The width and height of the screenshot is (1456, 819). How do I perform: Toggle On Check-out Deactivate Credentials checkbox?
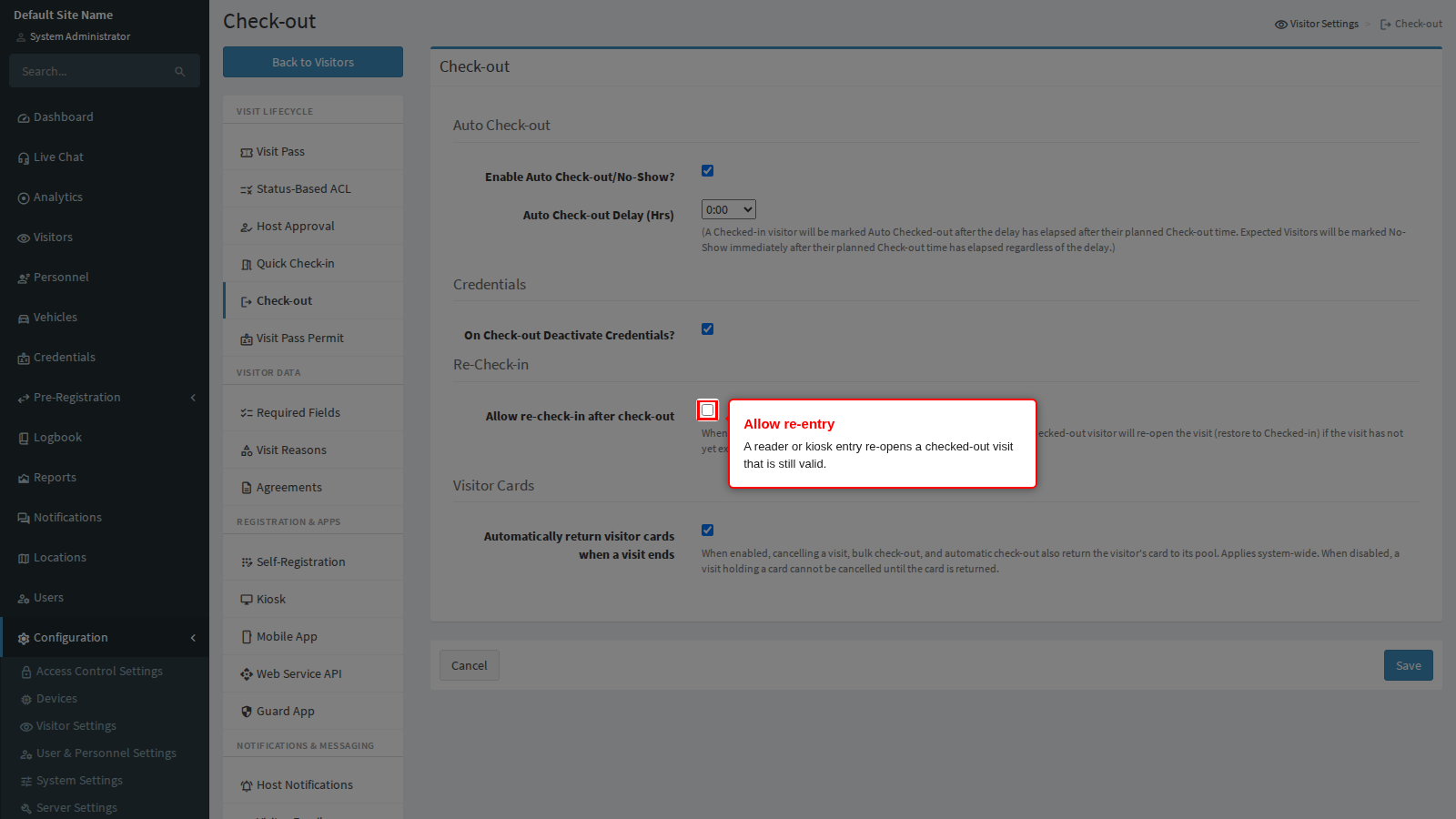[x=707, y=329]
